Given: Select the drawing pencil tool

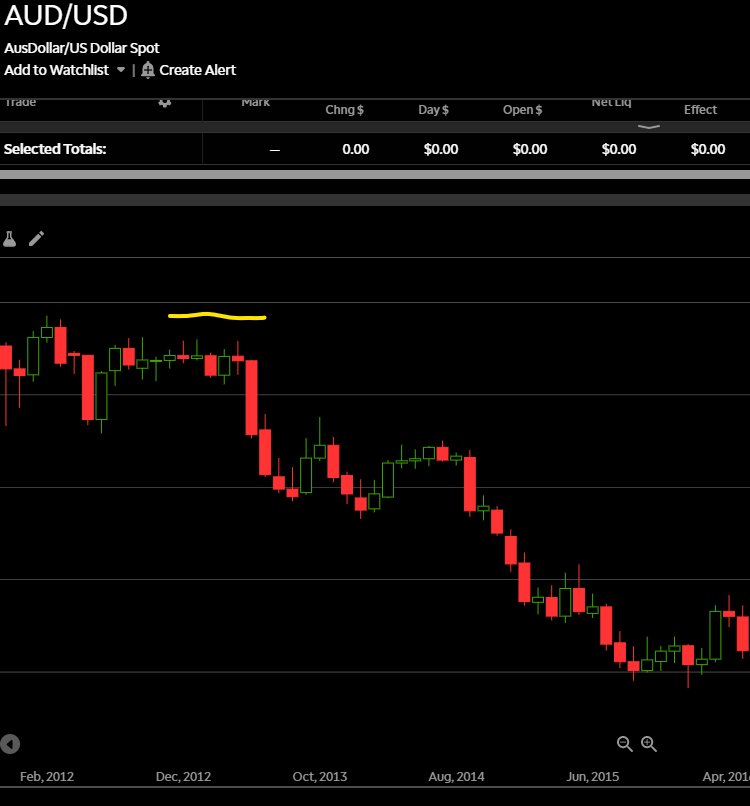Looking at the screenshot, I should coord(36,239).
